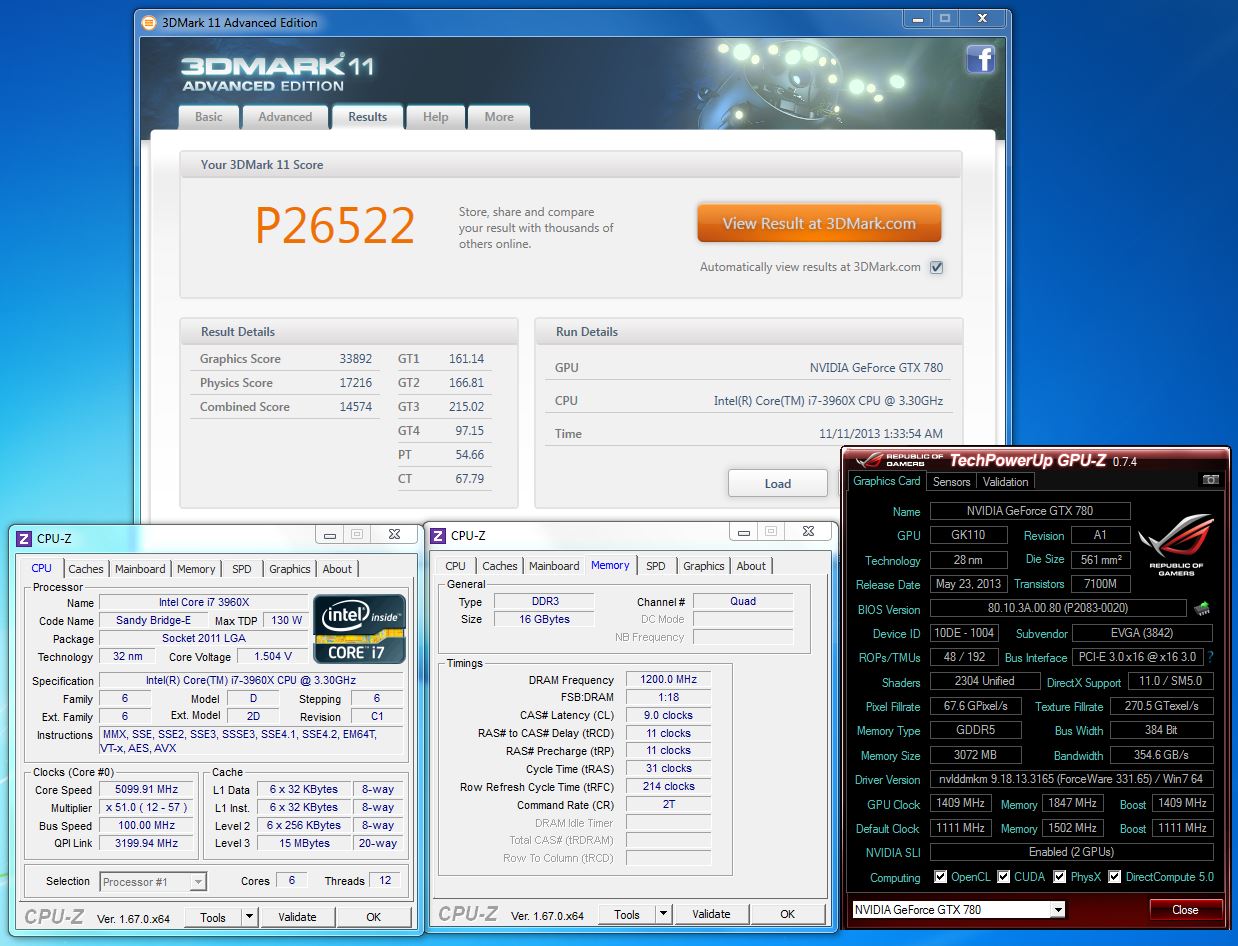
Task: Open the Help tab in 3DMark
Action: point(436,117)
